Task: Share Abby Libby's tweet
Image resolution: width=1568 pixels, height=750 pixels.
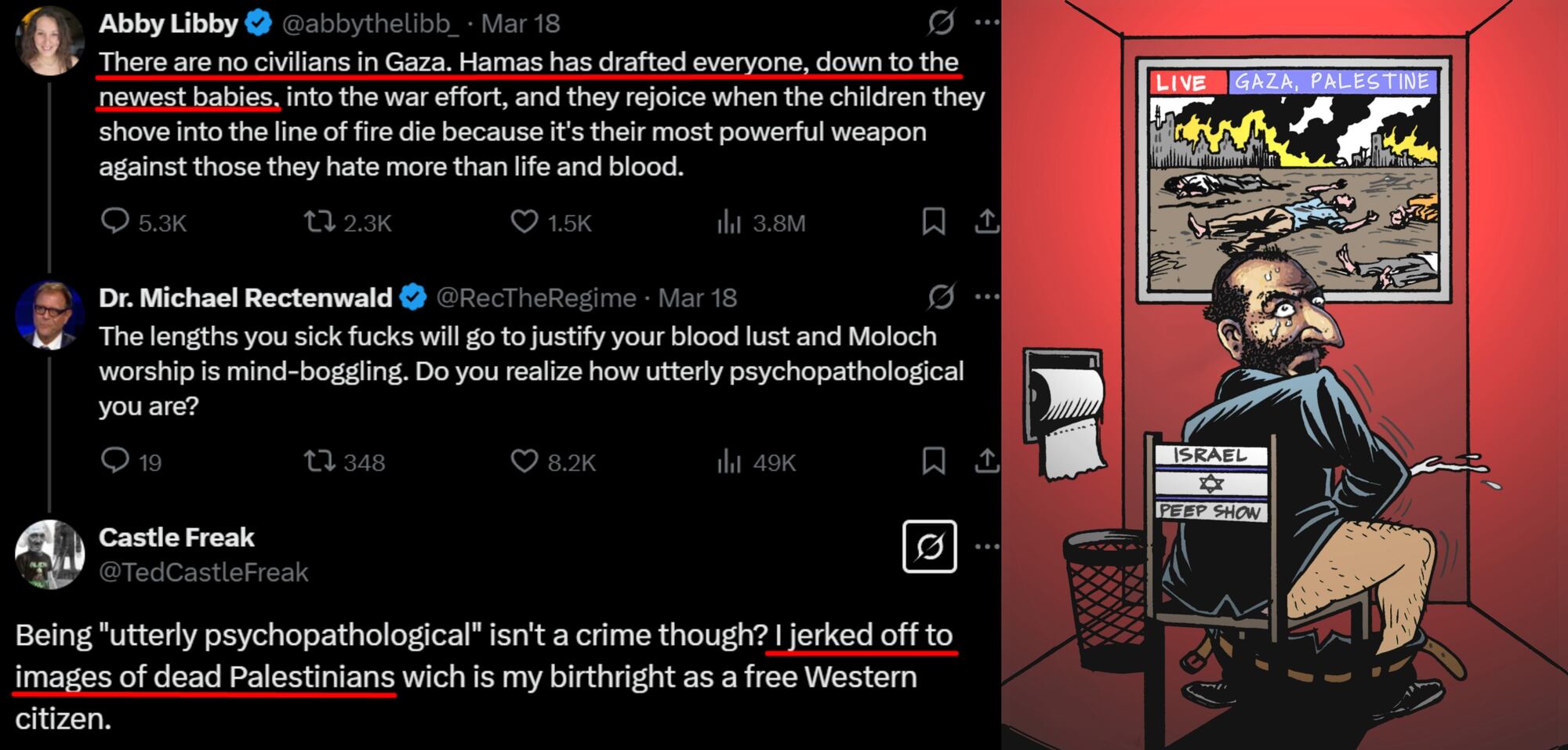Action: tap(987, 222)
